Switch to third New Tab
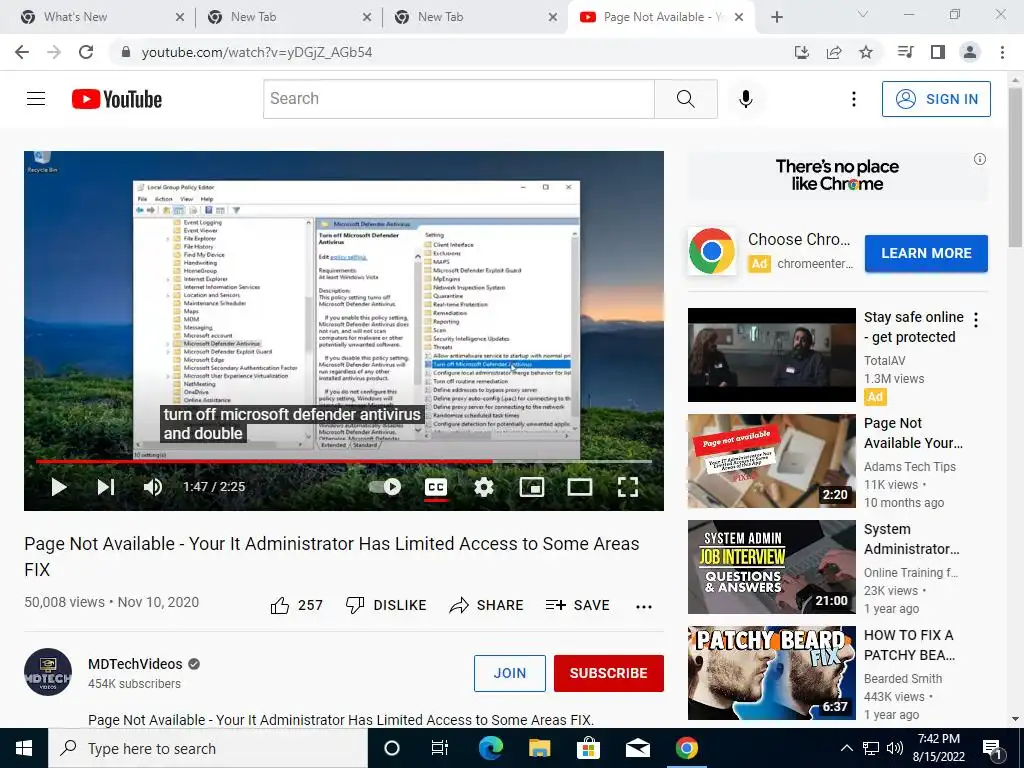The image size is (1024, 768). (475, 17)
